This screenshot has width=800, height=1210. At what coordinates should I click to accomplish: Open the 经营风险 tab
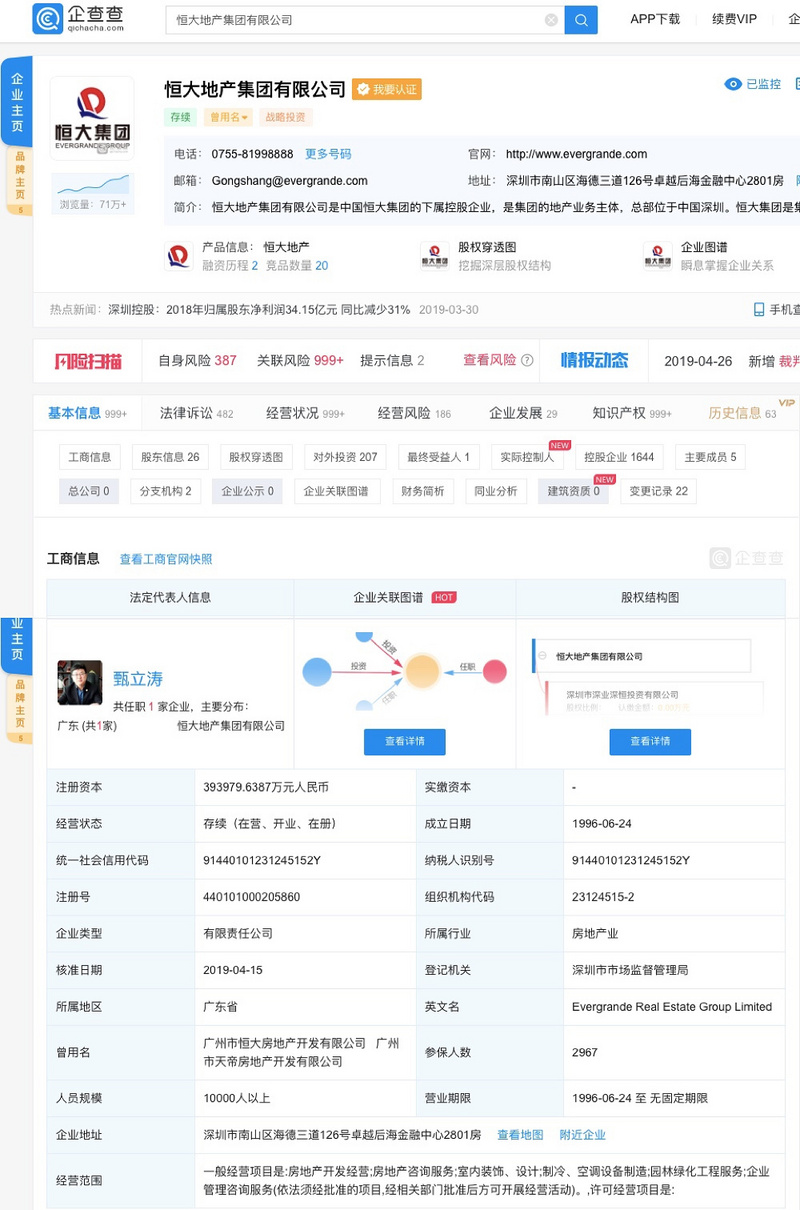click(x=414, y=413)
